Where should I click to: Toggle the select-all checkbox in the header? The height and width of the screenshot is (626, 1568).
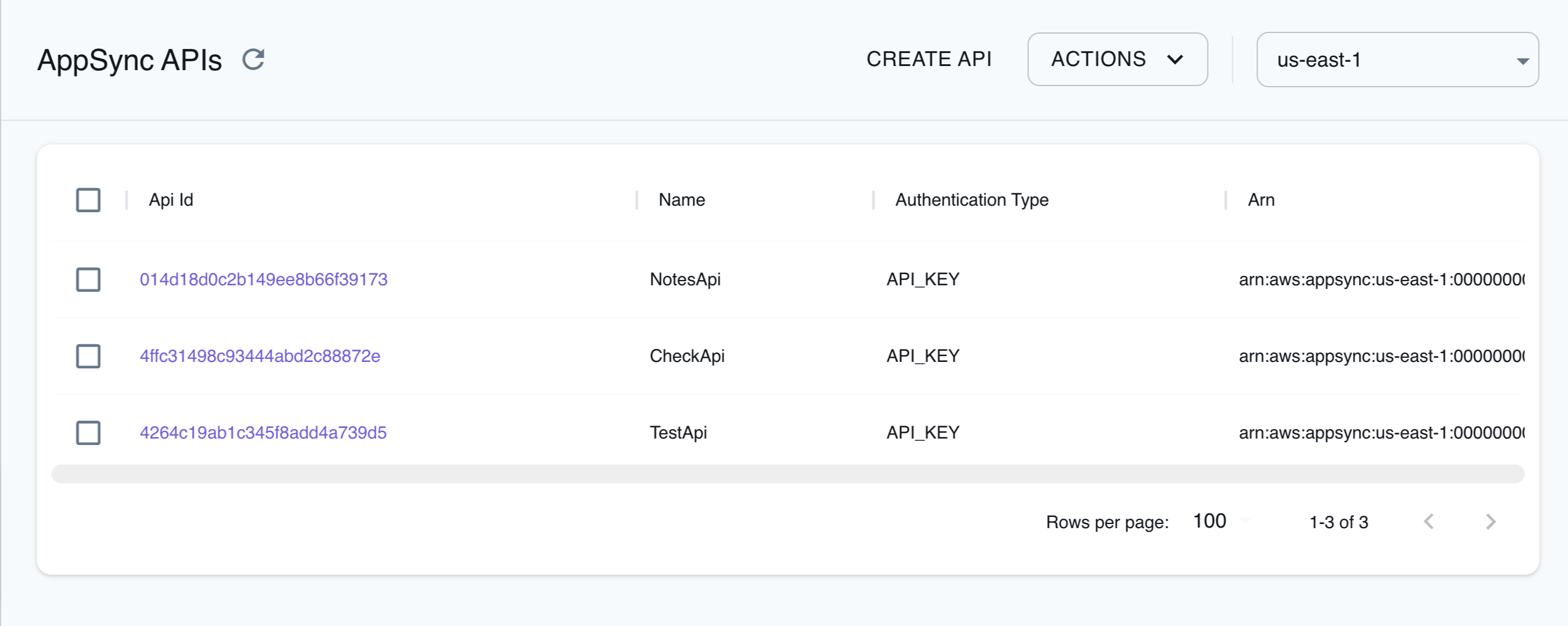tap(88, 199)
